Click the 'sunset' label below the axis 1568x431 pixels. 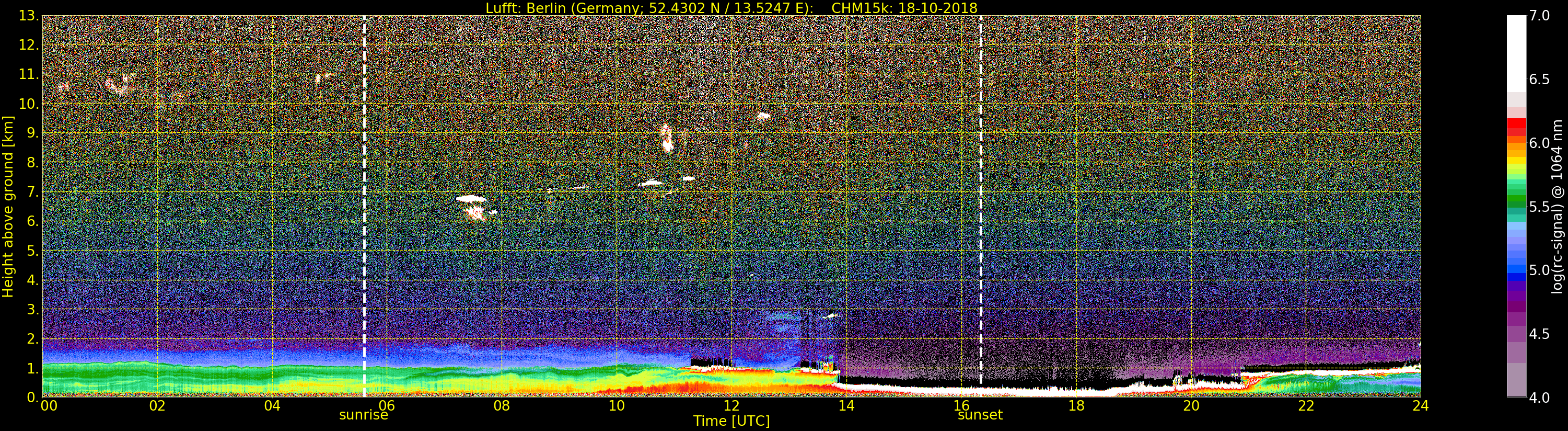tap(980, 415)
